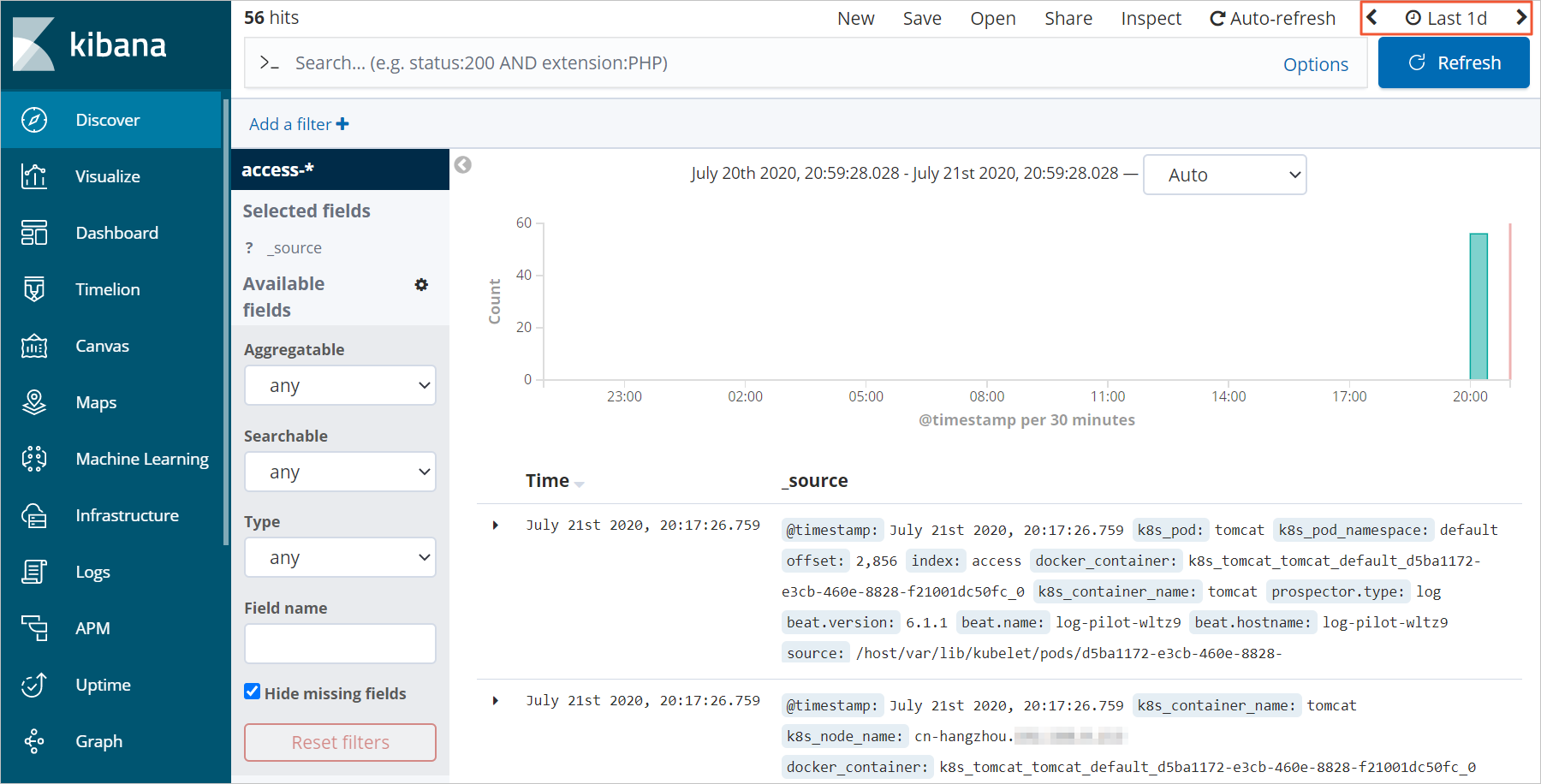The height and width of the screenshot is (784, 1541).
Task: Click New in the top menu
Action: pyautogui.click(x=856, y=18)
